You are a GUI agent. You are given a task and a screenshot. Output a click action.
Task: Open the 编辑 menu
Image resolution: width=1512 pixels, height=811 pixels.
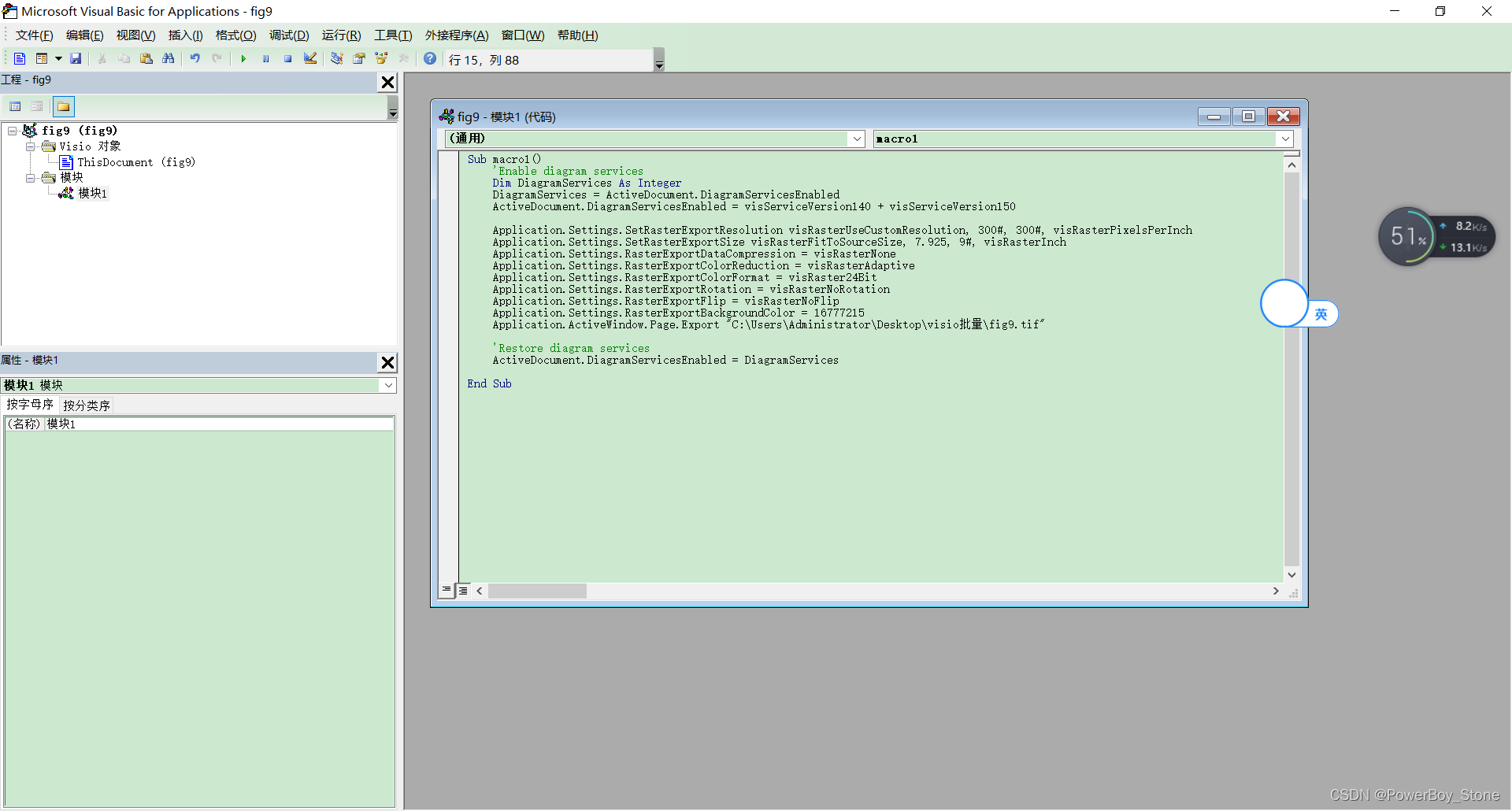tap(84, 35)
